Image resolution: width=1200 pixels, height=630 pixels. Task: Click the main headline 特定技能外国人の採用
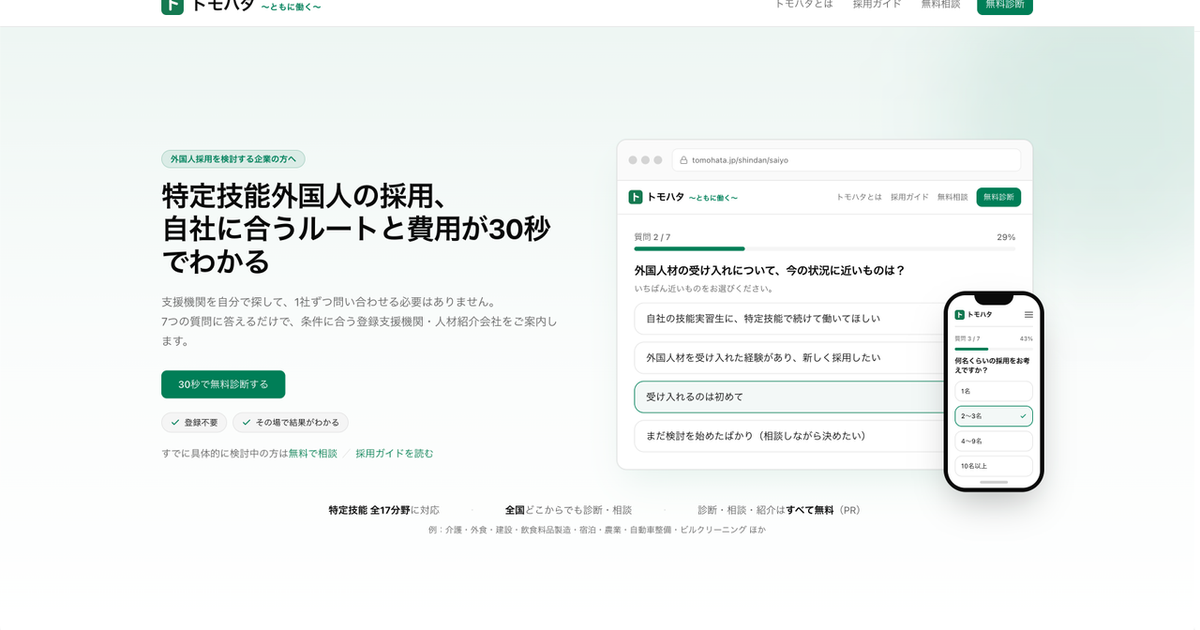[x=356, y=228]
